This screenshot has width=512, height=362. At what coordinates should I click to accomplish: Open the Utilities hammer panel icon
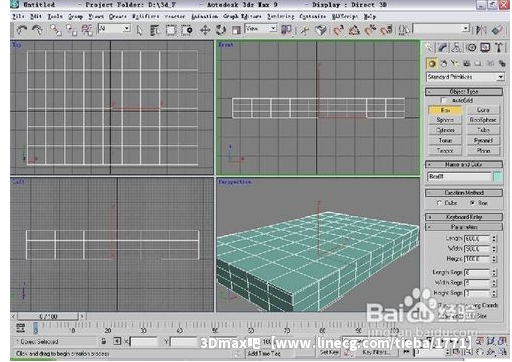[499, 48]
